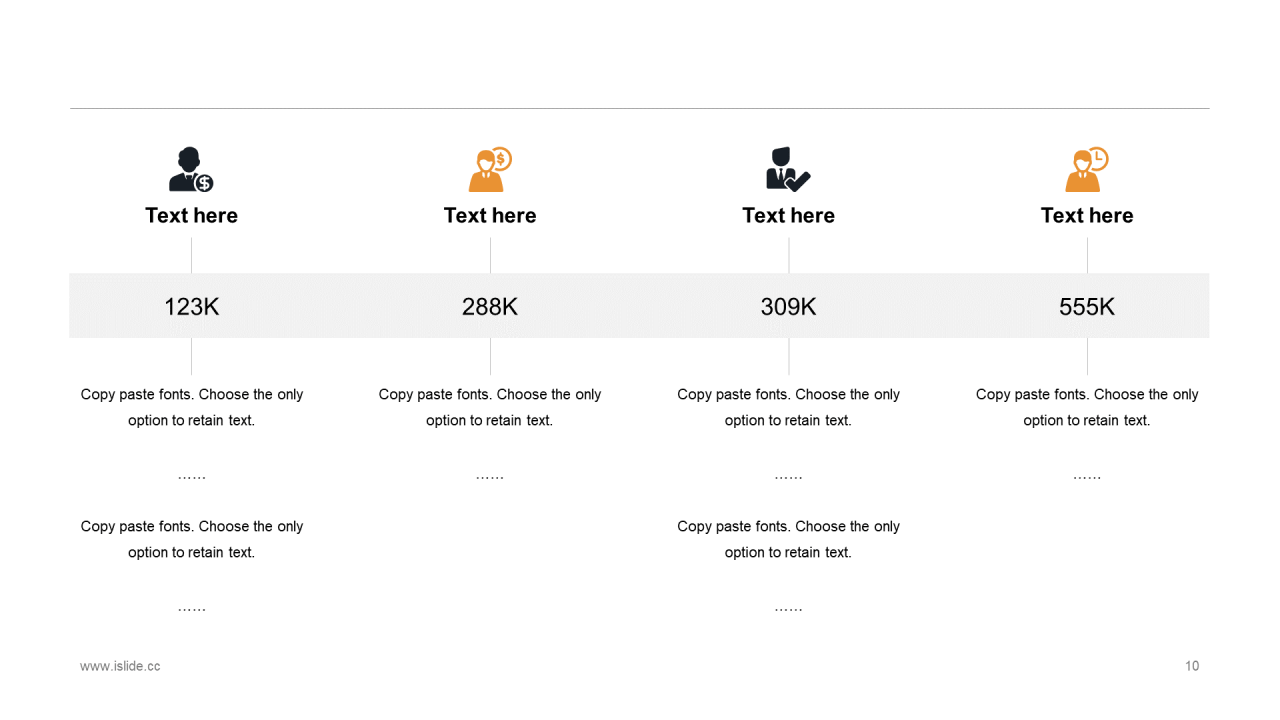
Task: Select 'Text here' heading above 555K
Action: coord(1087,215)
